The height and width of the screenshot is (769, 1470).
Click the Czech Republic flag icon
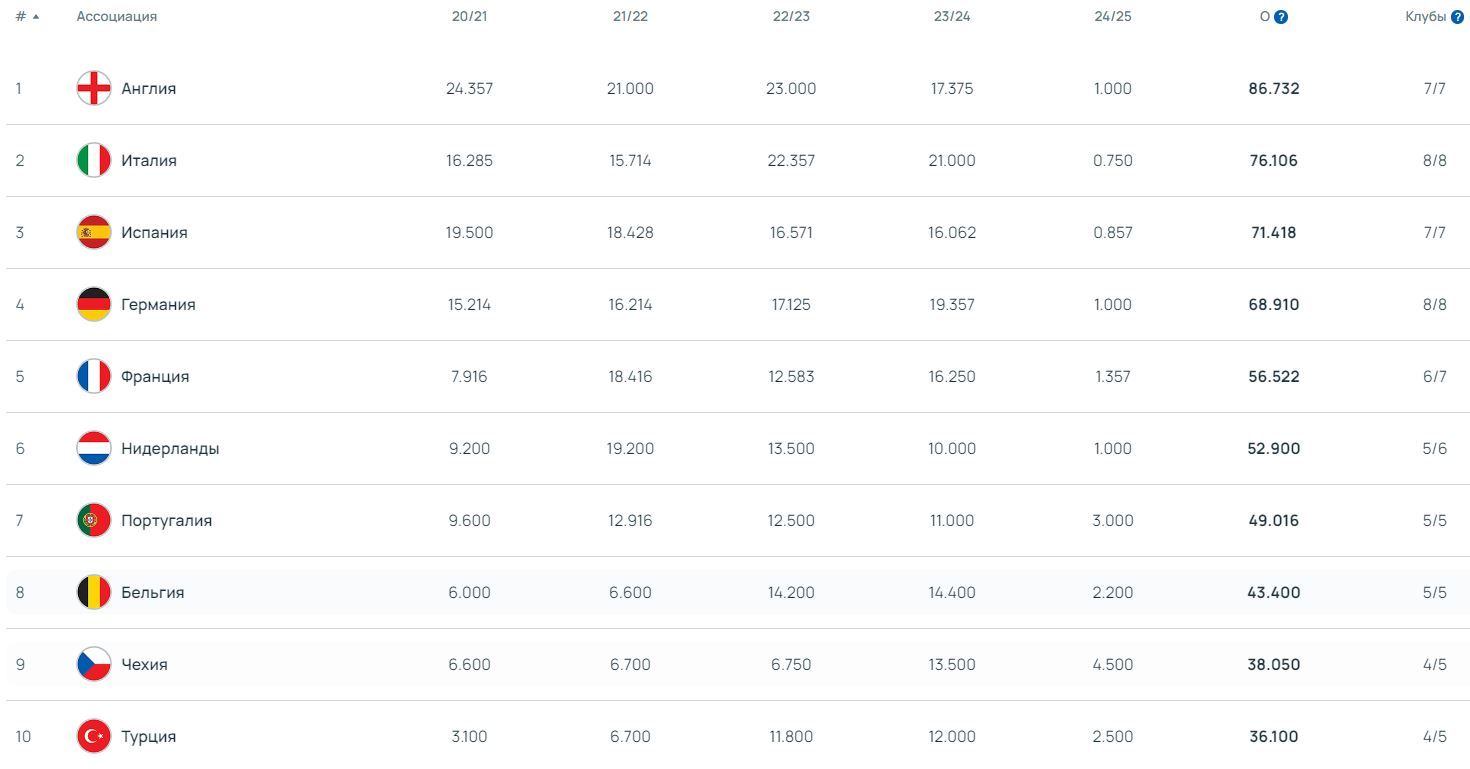tap(94, 664)
